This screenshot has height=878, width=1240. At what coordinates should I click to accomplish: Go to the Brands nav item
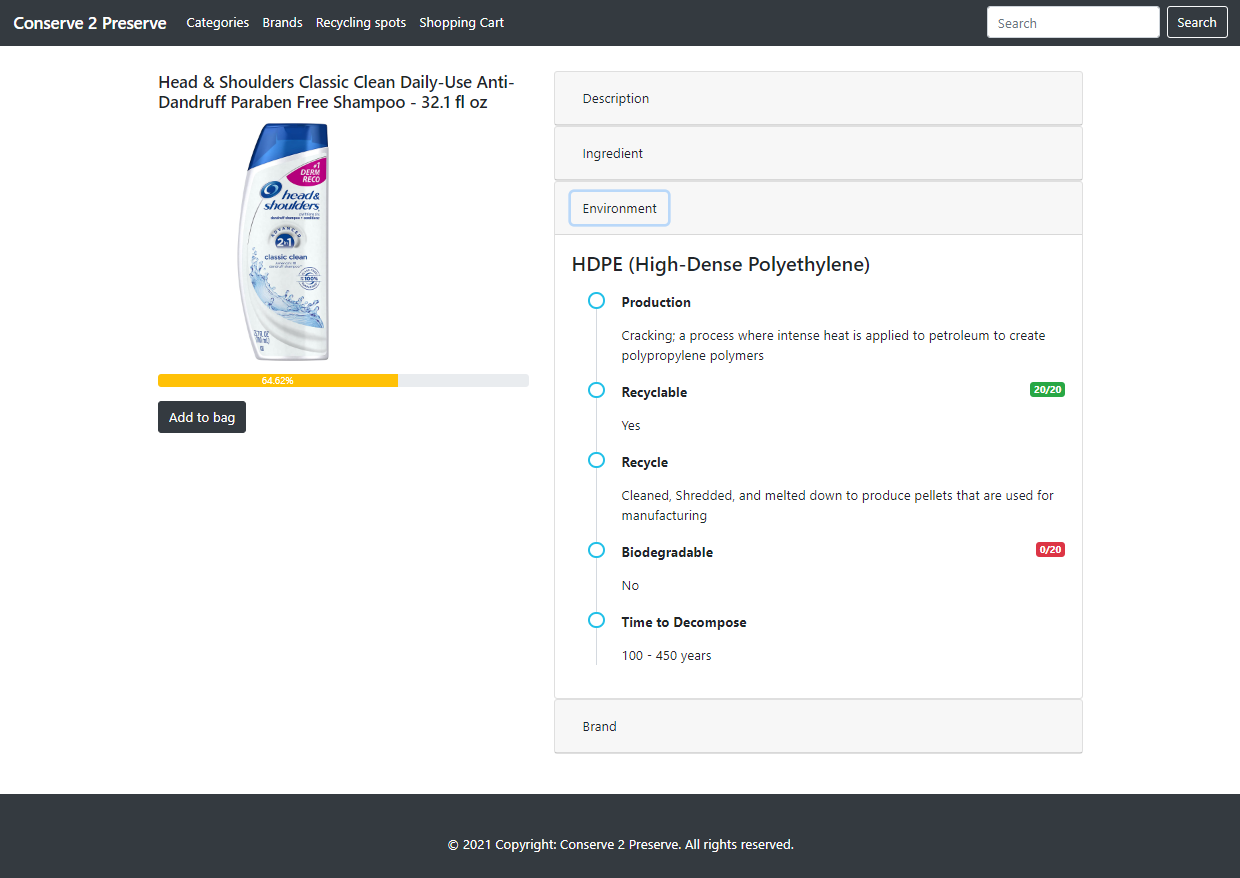[282, 22]
